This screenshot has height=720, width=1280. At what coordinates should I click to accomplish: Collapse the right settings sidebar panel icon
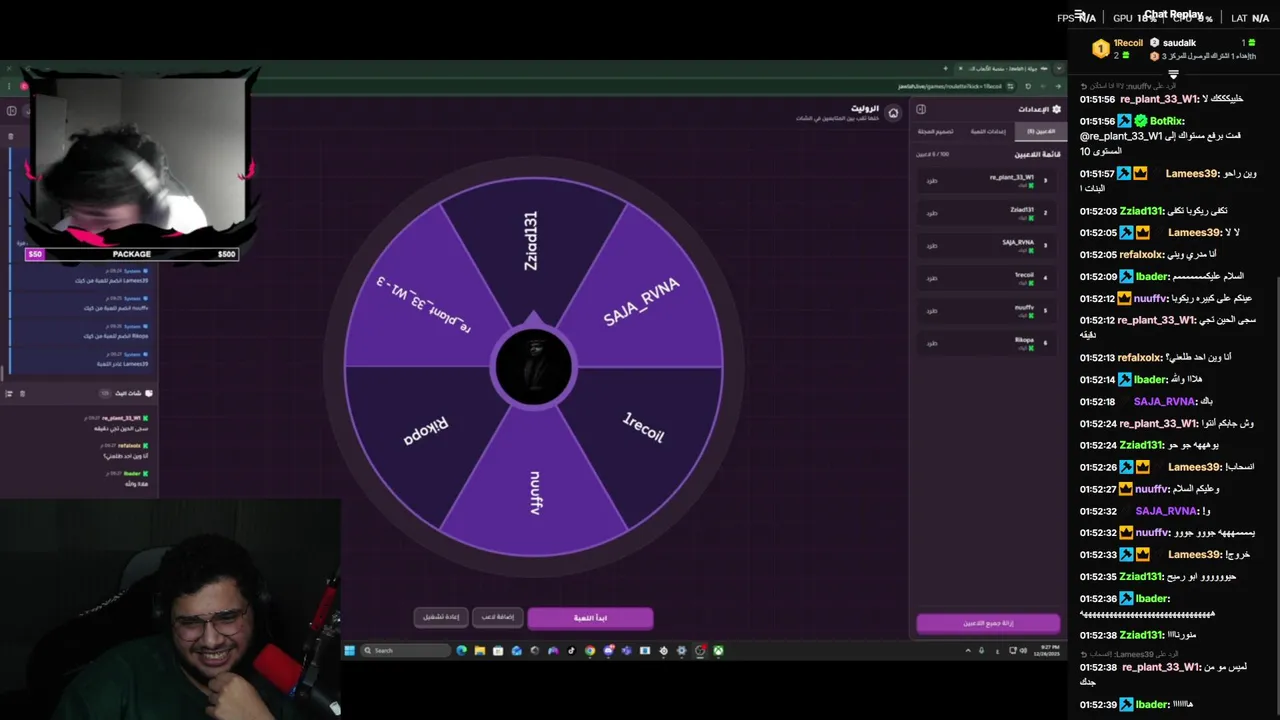click(x=921, y=109)
